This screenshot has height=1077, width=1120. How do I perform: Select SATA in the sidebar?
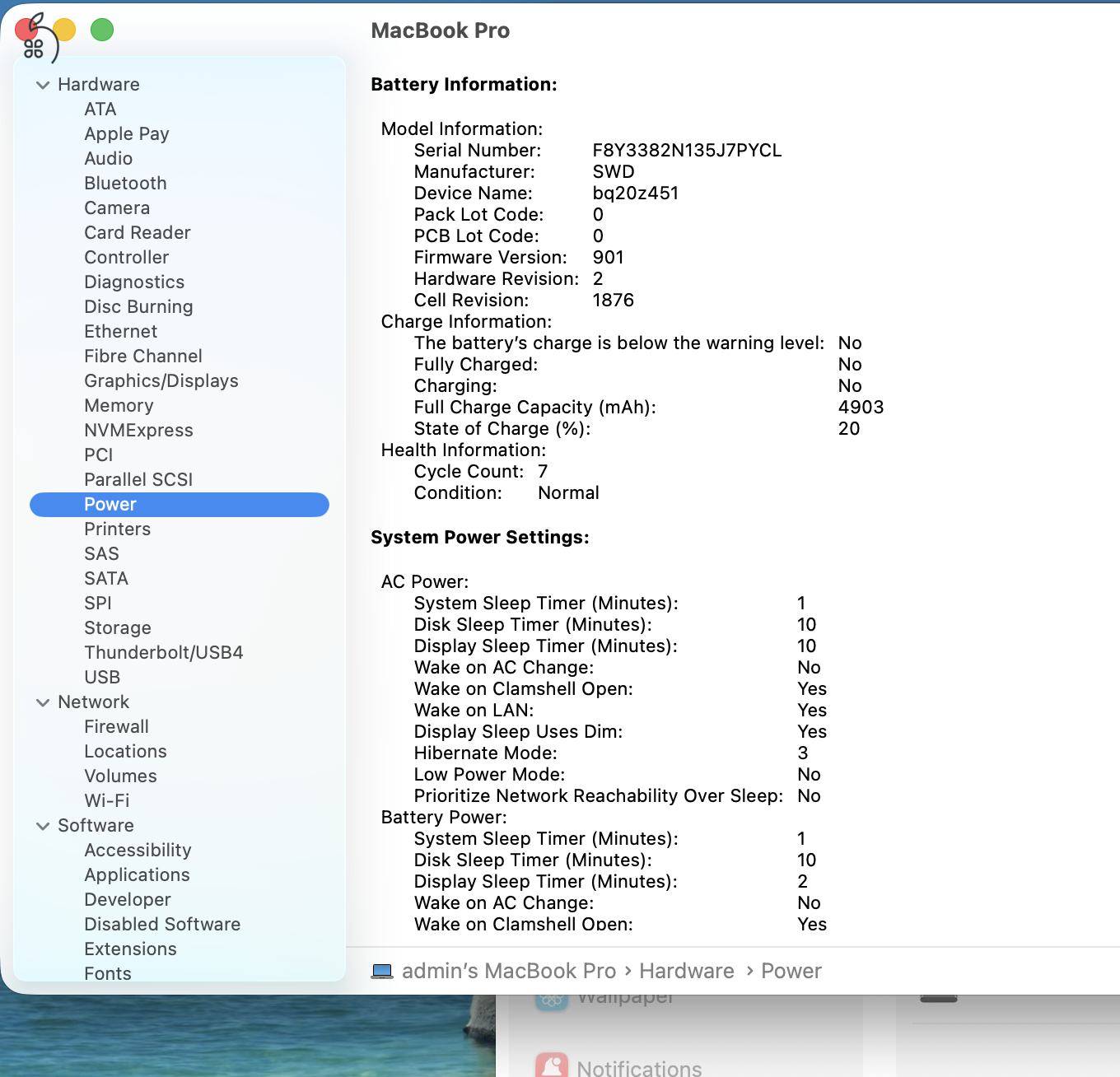click(106, 579)
